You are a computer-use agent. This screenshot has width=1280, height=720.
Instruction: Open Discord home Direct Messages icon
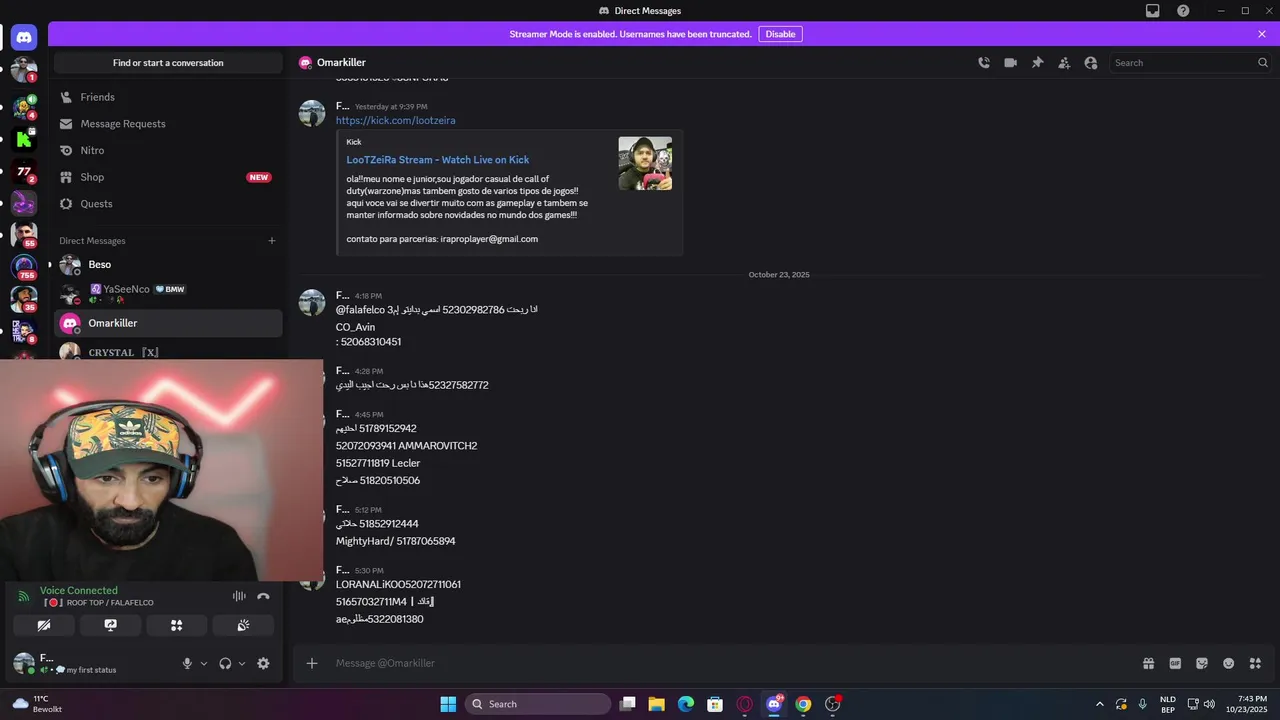point(24,38)
